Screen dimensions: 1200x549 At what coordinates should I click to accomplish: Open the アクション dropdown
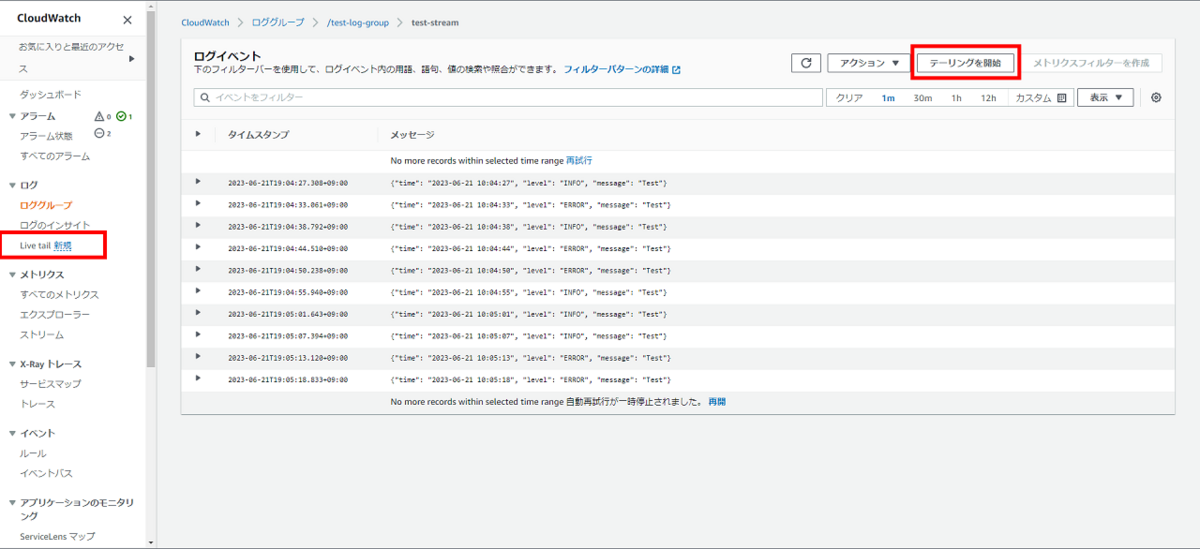(x=869, y=63)
